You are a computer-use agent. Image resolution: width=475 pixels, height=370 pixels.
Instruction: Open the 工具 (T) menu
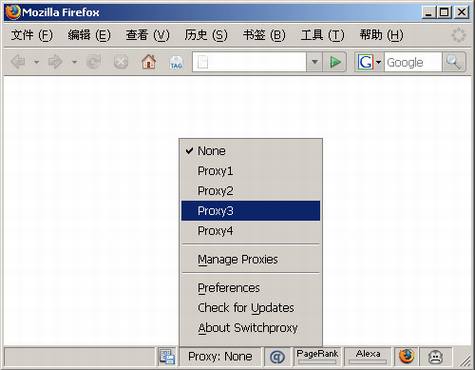click(x=322, y=35)
